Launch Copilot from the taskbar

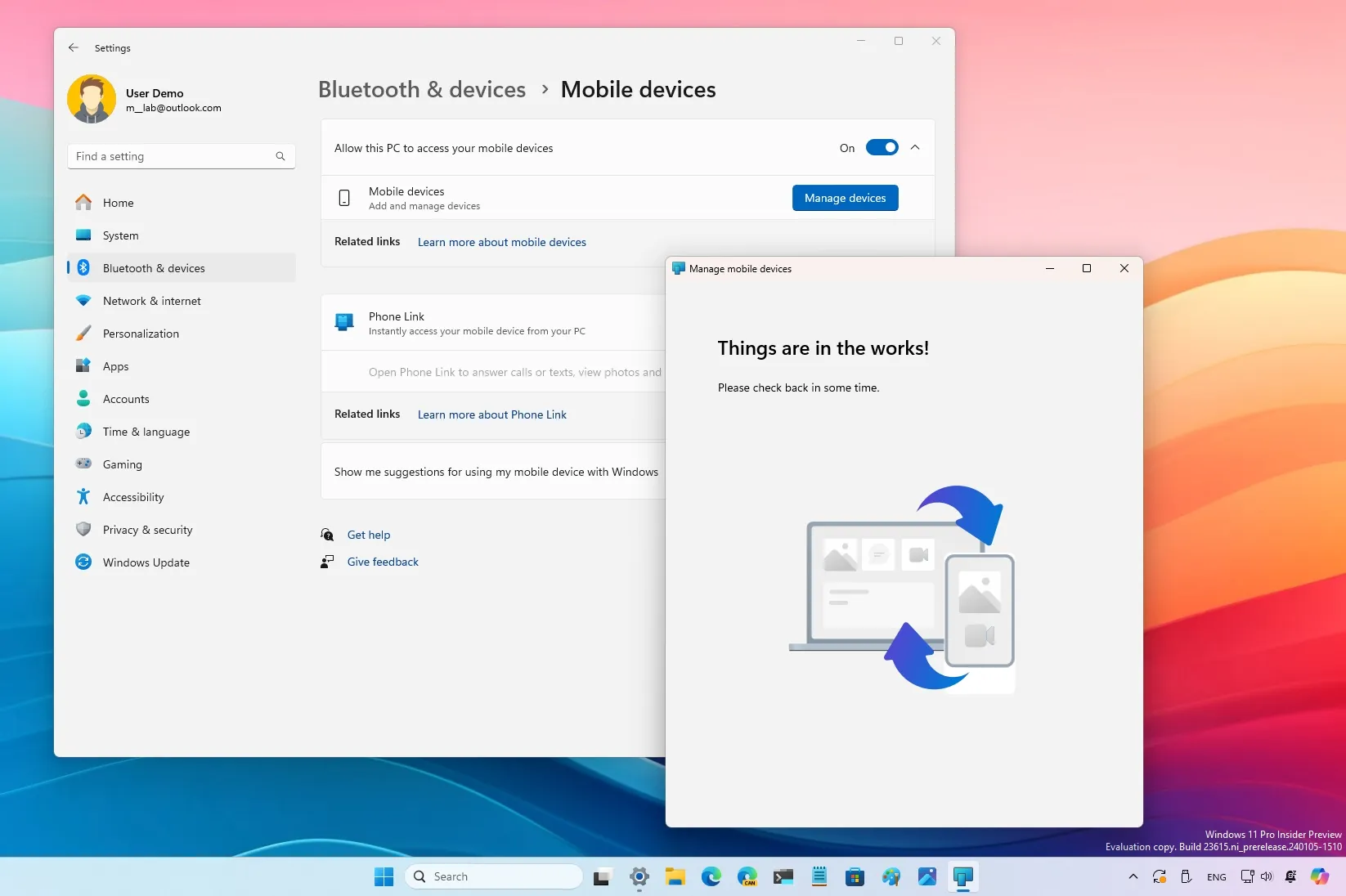(x=1318, y=876)
